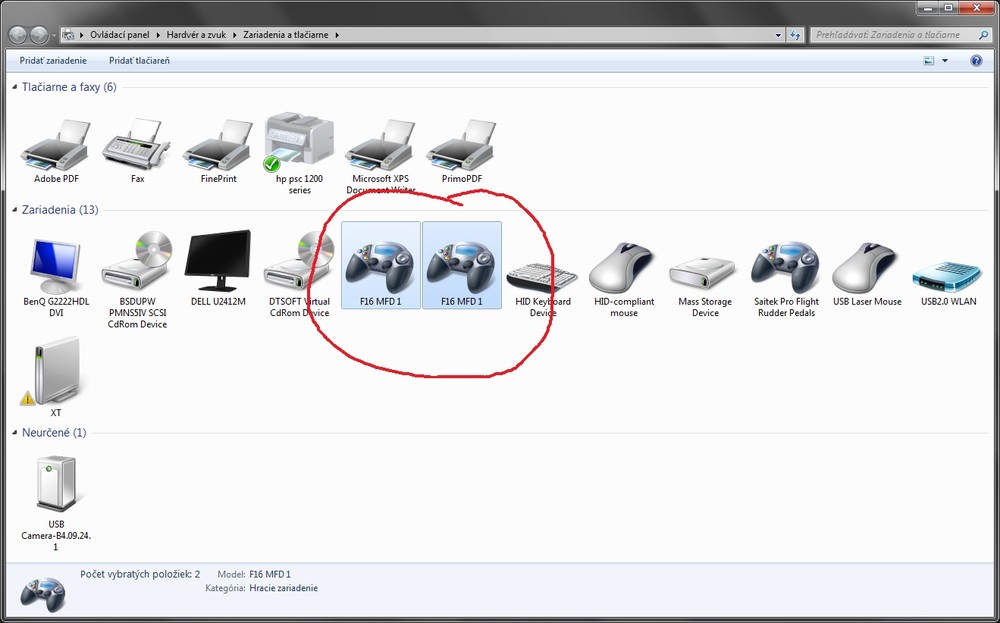Click Pridať zariadenie button
This screenshot has height=623, width=1000.
(x=53, y=61)
